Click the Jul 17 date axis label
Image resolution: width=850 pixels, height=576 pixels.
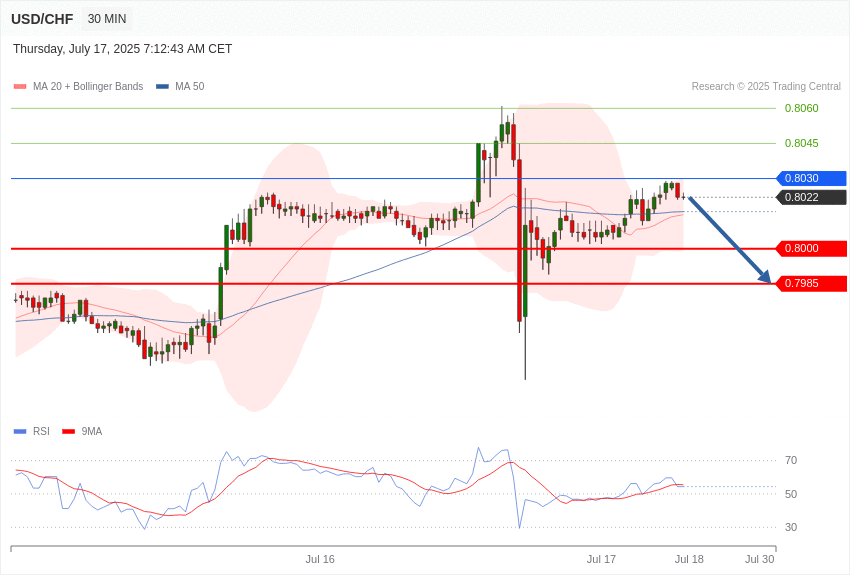click(601, 559)
